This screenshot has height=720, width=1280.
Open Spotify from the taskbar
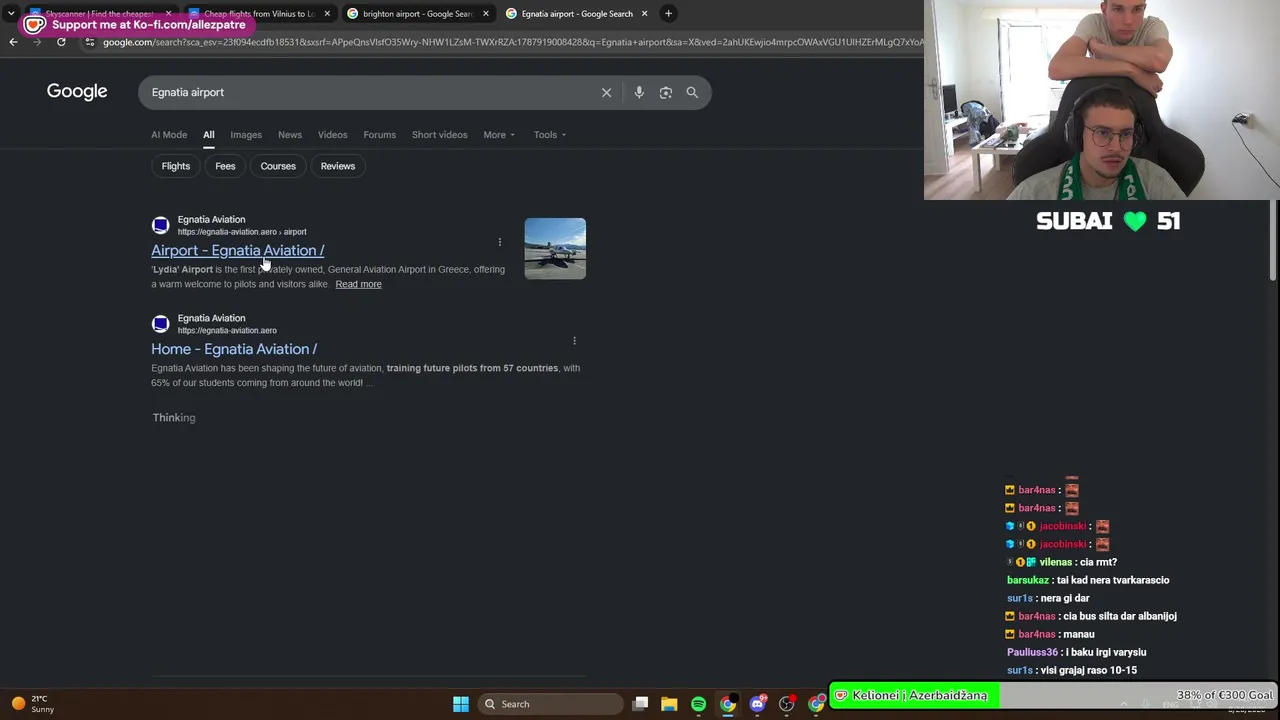click(698, 704)
